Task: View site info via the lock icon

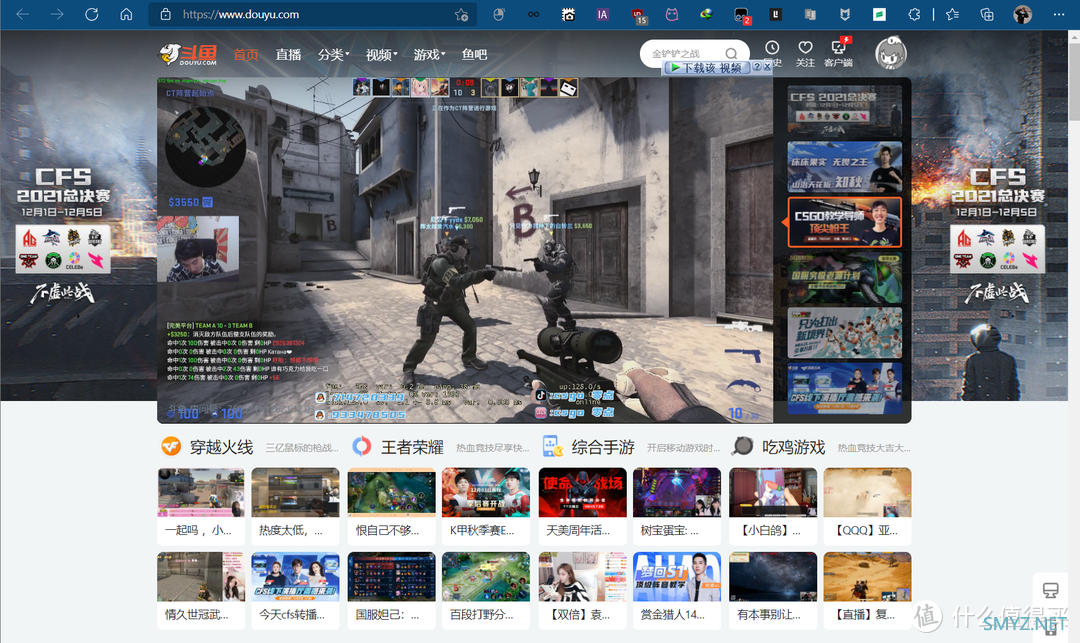Action: (165, 14)
